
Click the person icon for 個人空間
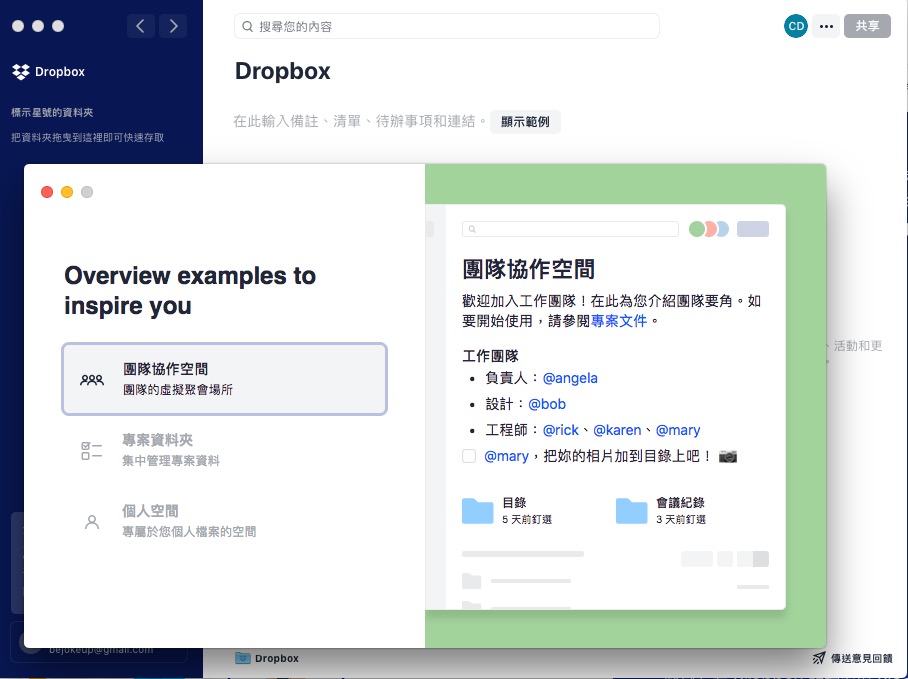[92, 522]
